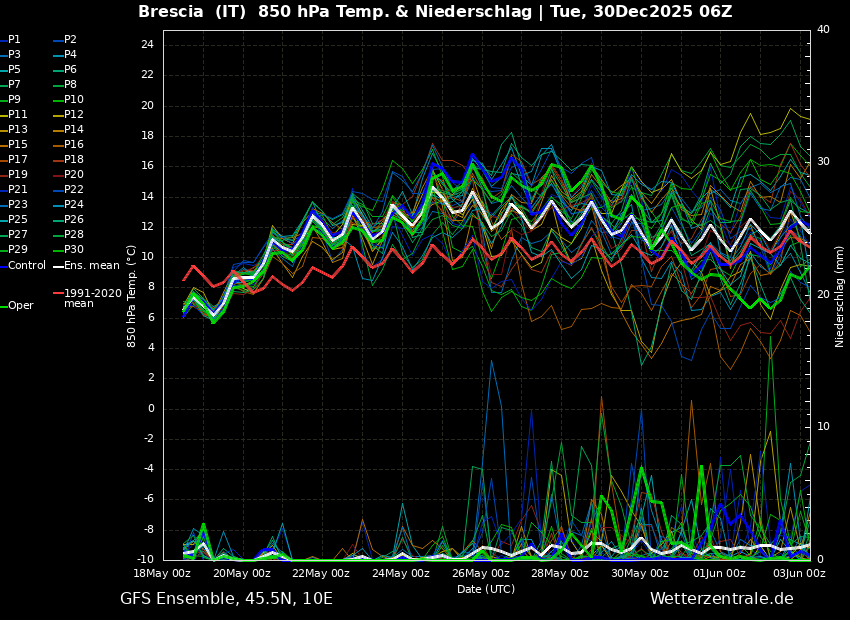This screenshot has width=850, height=620.
Task: Select the 22May 00z date label
Action: click(321, 573)
